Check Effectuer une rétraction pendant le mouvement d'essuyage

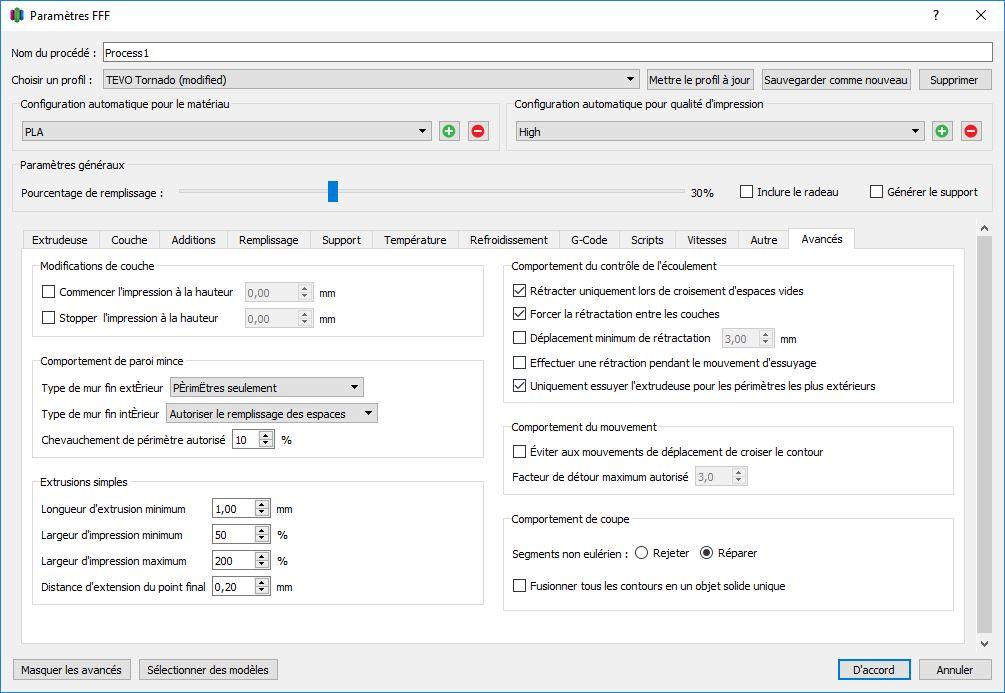pyautogui.click(x=520, y=362)
